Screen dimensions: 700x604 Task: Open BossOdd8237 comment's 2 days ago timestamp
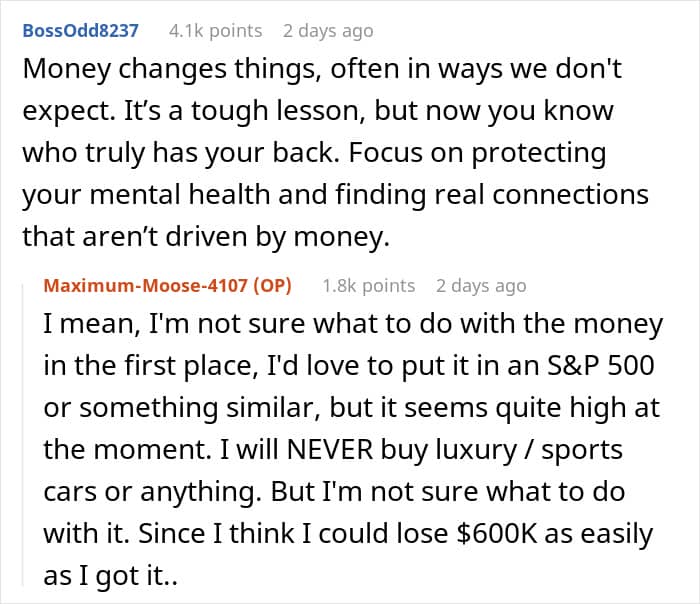(x=328, y=31)
